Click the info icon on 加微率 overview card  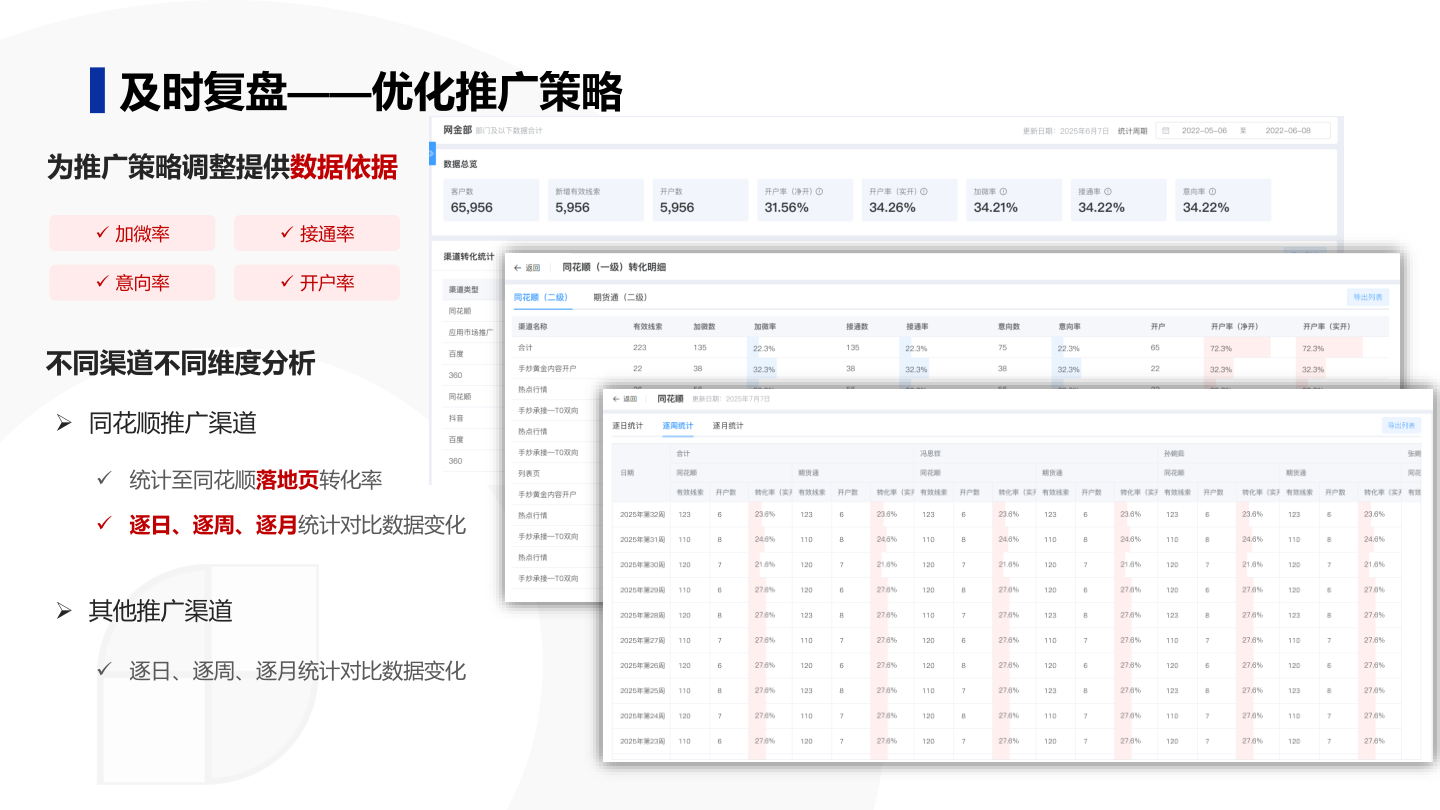point(1003,191)
